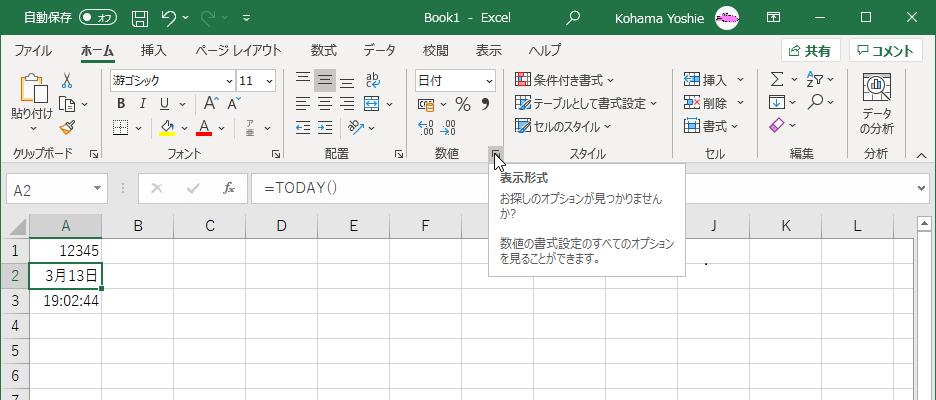Toggle bold formatting
The height and width of the screenshot is (400, 936).
coord(121,104)
